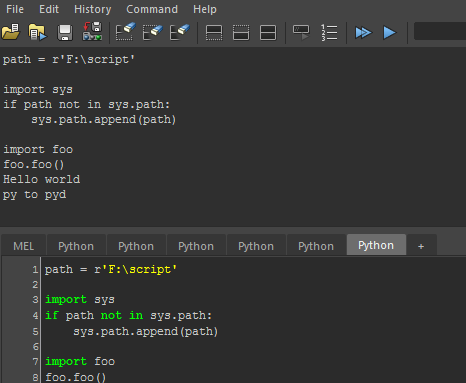Screen dimensions: 466x383
Task: Click the Clear Input eraser icon
Action: 153,32
